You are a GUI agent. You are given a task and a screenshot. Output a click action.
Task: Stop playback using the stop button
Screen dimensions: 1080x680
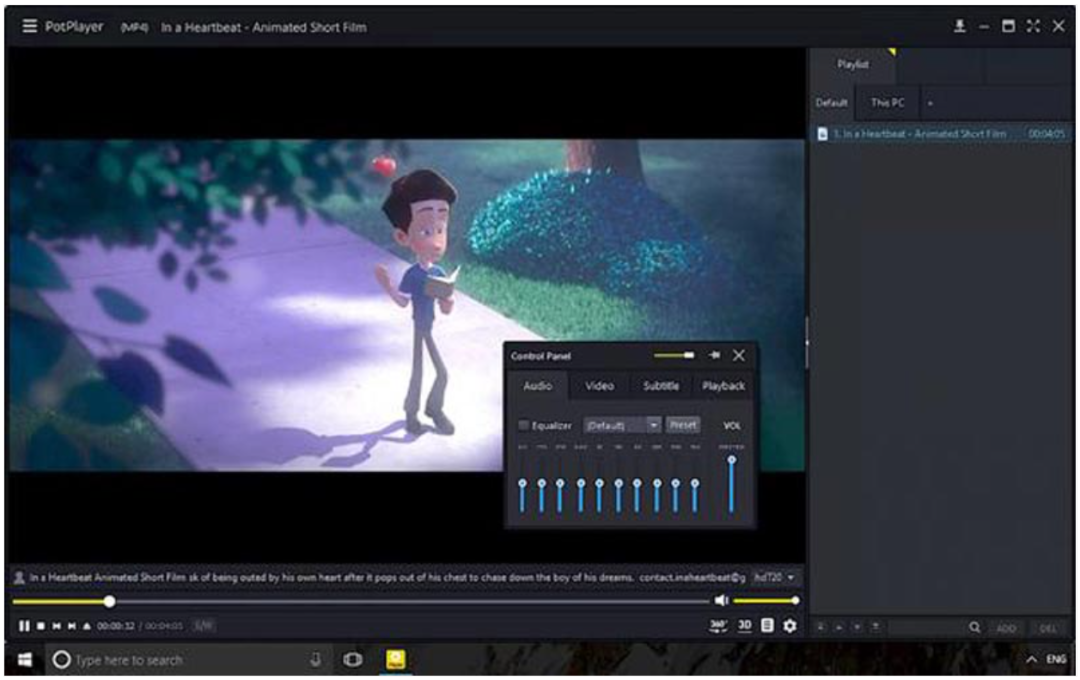[x=41, y=626]
